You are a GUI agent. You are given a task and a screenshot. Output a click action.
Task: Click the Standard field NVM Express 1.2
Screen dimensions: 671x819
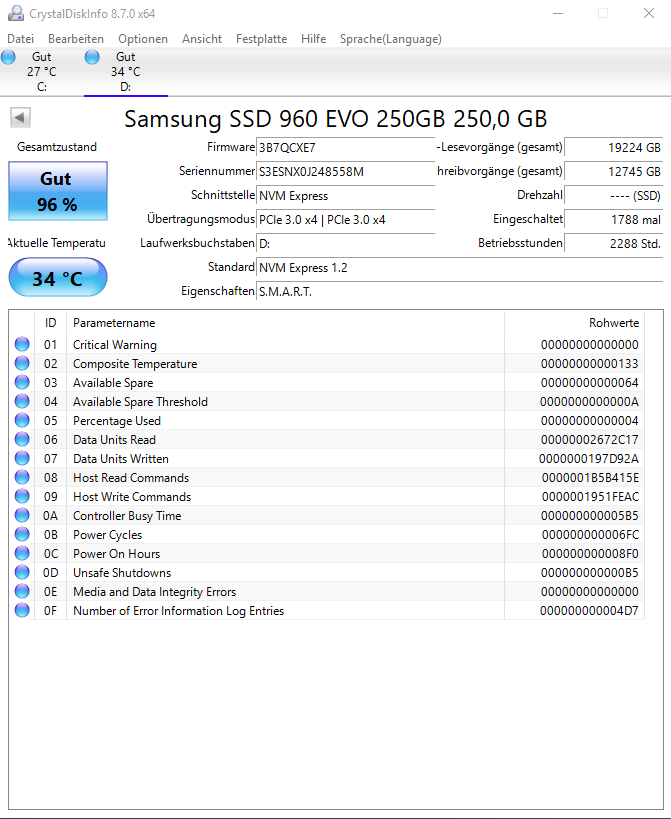460,268
